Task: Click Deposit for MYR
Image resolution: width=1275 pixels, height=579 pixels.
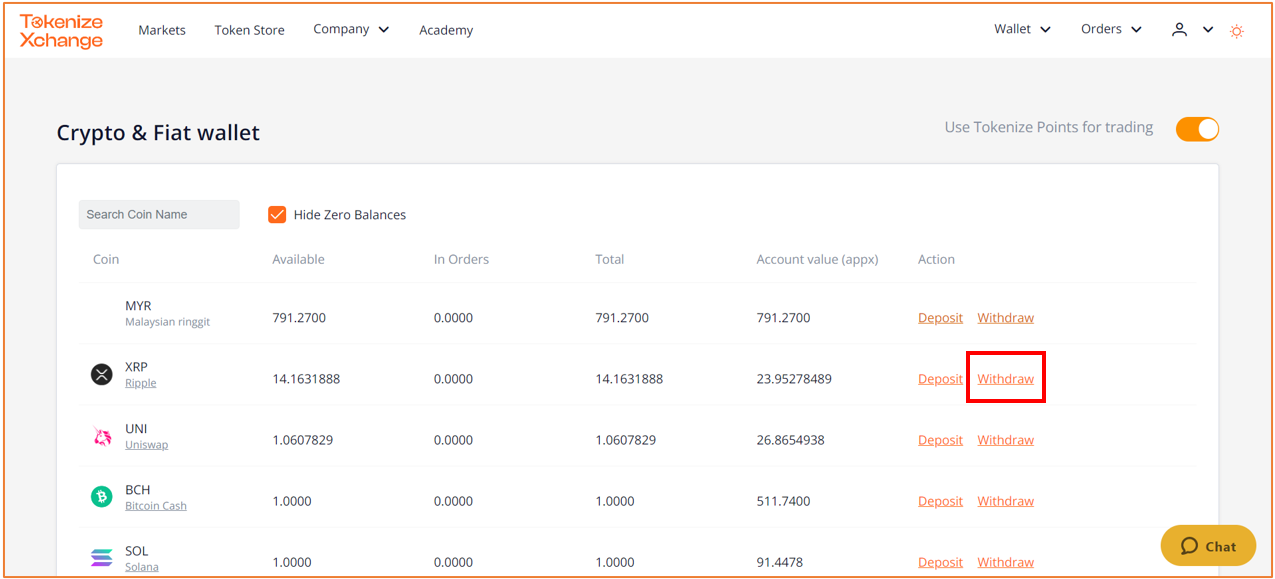Action: click(x=940, y=318)
